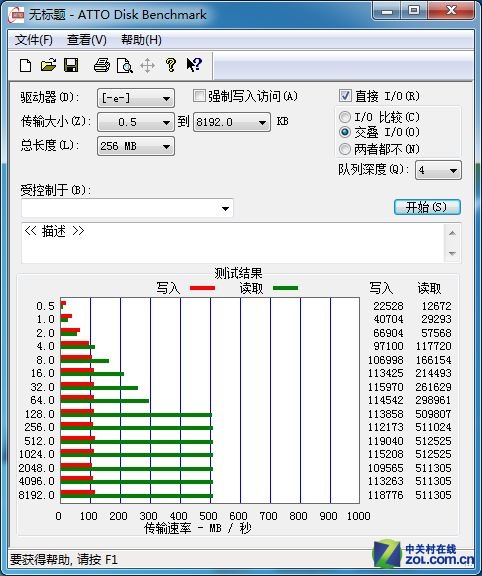Click inside the 描述 description text box
Image resolution: width=482 pixels, height=576 pixels.
coord(233,243)
